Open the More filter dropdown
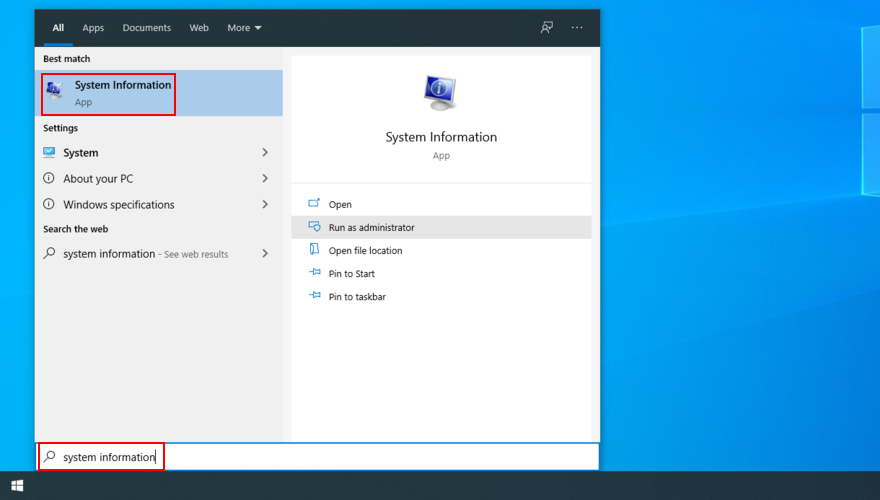 tap(244, 28)
